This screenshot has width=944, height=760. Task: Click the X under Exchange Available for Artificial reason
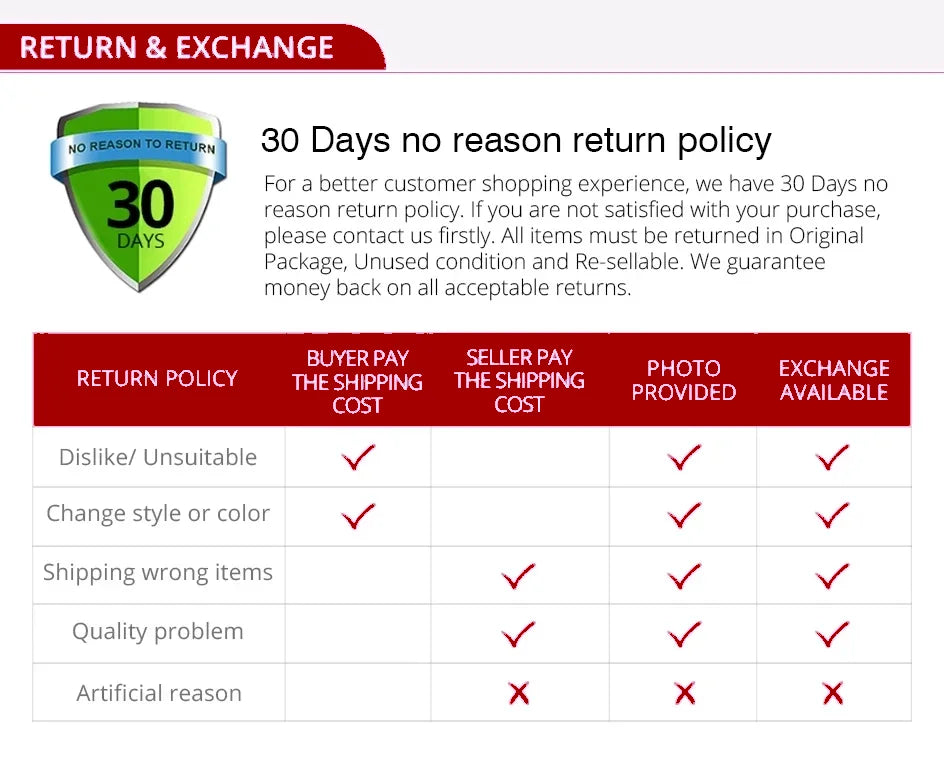tap(832, 692)
